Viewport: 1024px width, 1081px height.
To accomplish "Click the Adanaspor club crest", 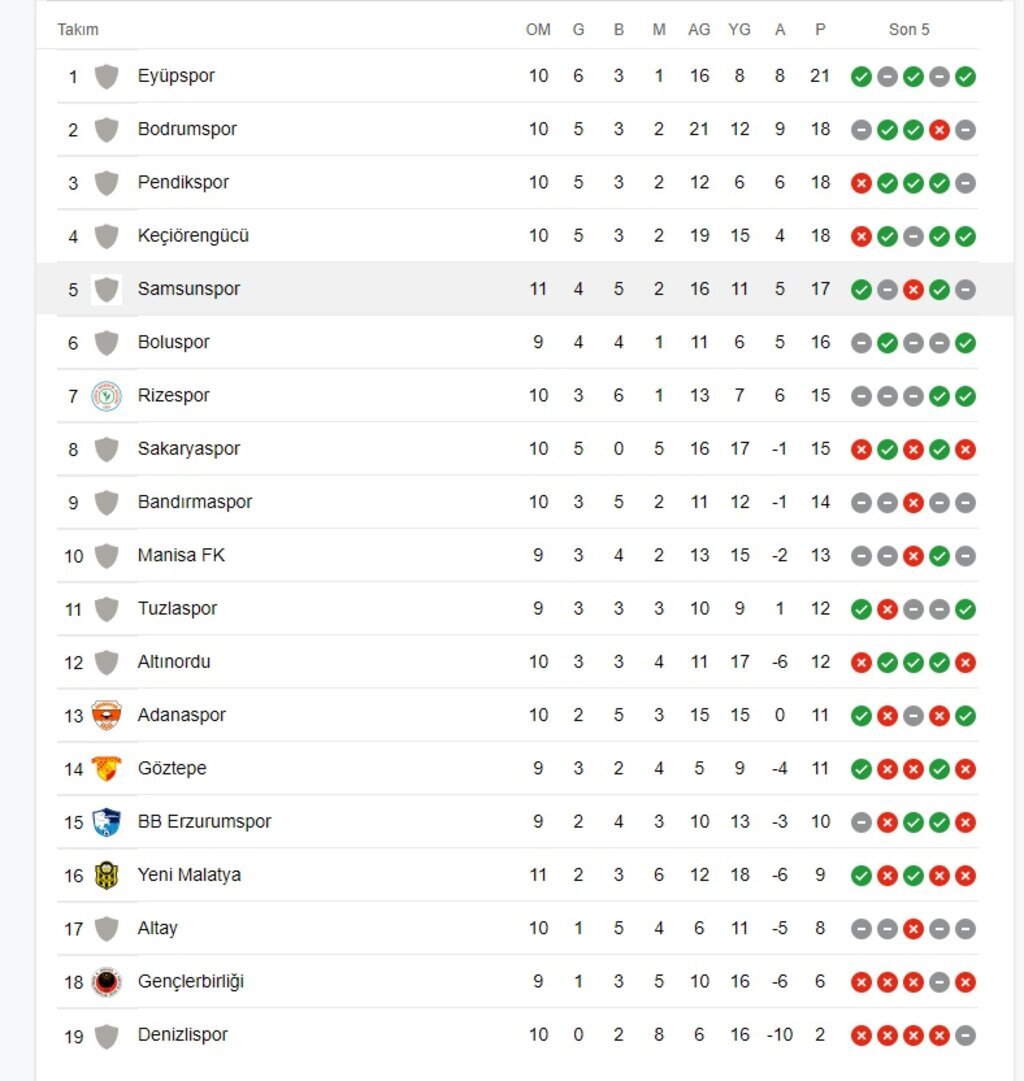I will pyautogui.click(x=106, y=716).
